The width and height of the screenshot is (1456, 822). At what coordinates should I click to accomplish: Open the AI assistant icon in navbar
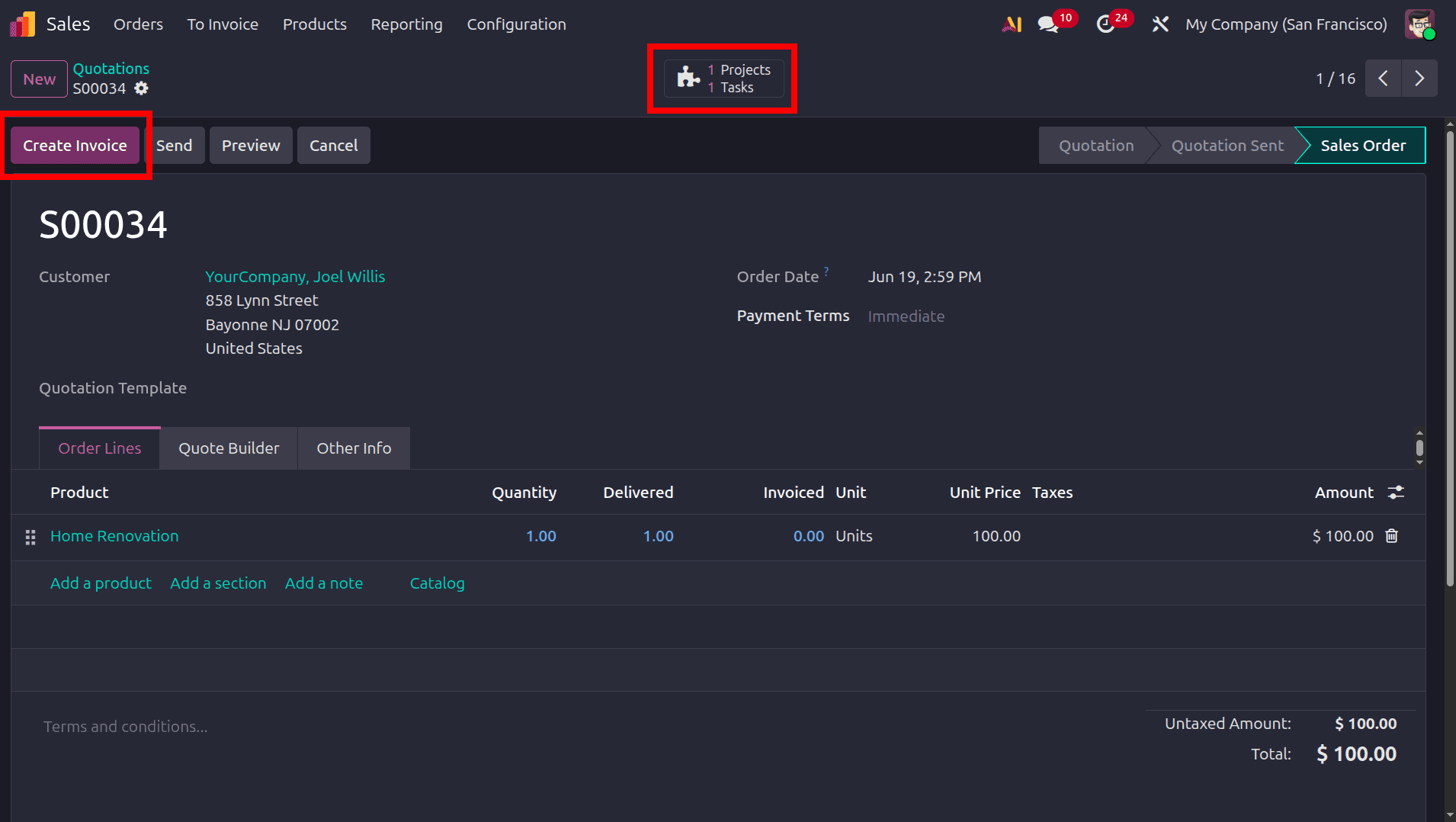pos(1012,24)
